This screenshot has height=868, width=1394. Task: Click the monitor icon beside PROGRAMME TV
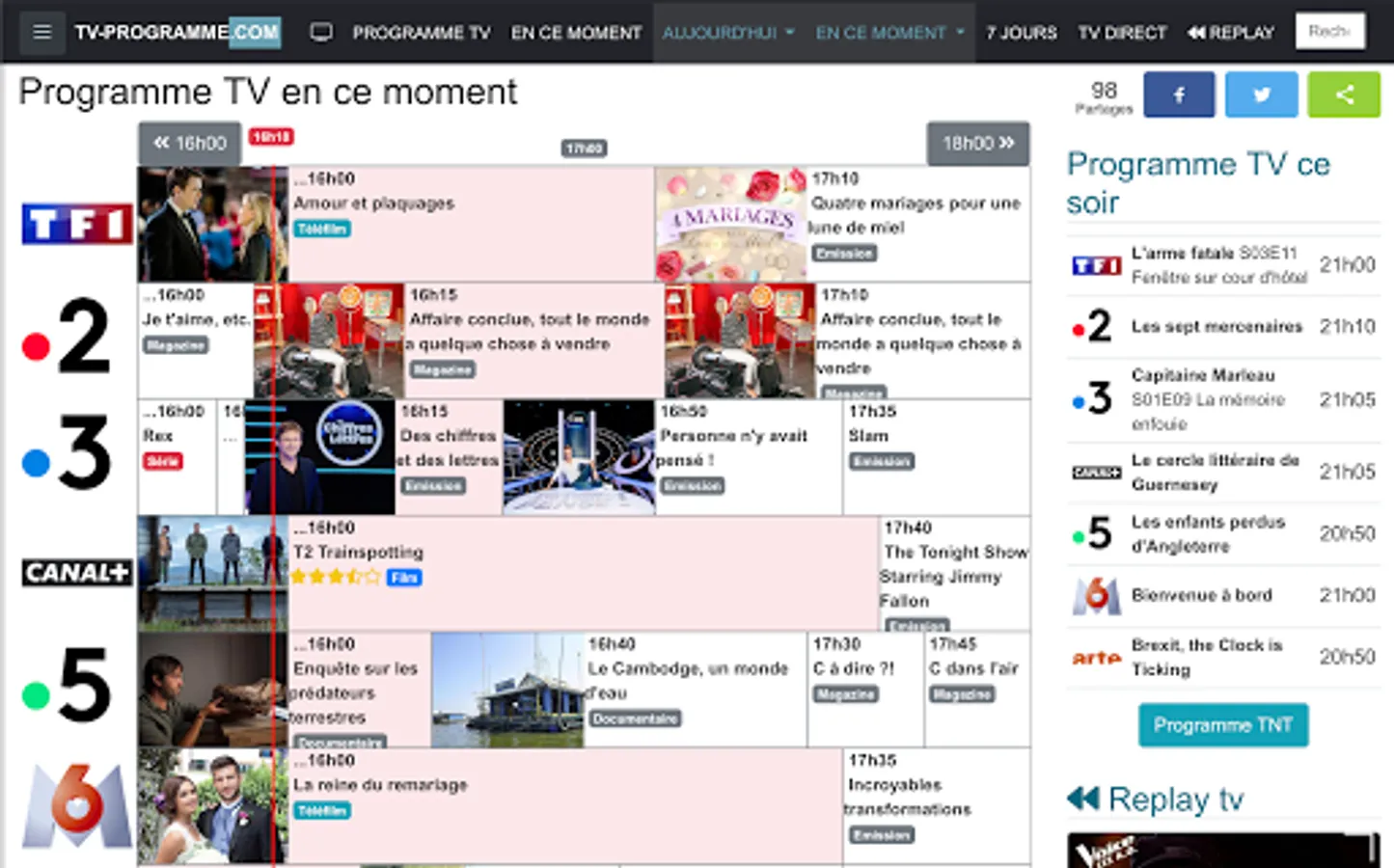tap(319, 32)
